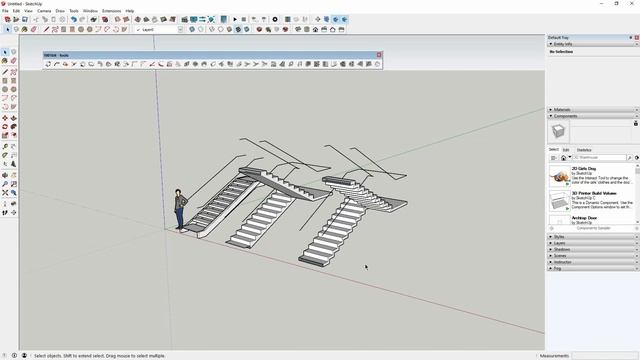Open the File menu
640x360 pixels.
pyautogui.click(x=5, y=11)
